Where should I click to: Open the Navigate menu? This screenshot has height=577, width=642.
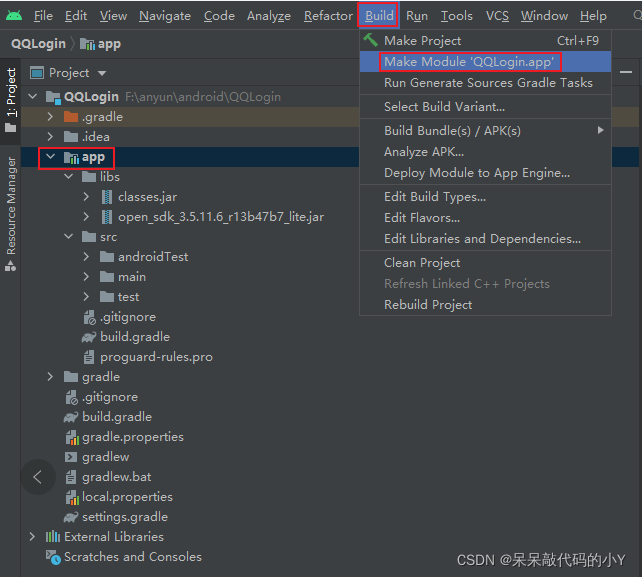[x=165, y=16]
